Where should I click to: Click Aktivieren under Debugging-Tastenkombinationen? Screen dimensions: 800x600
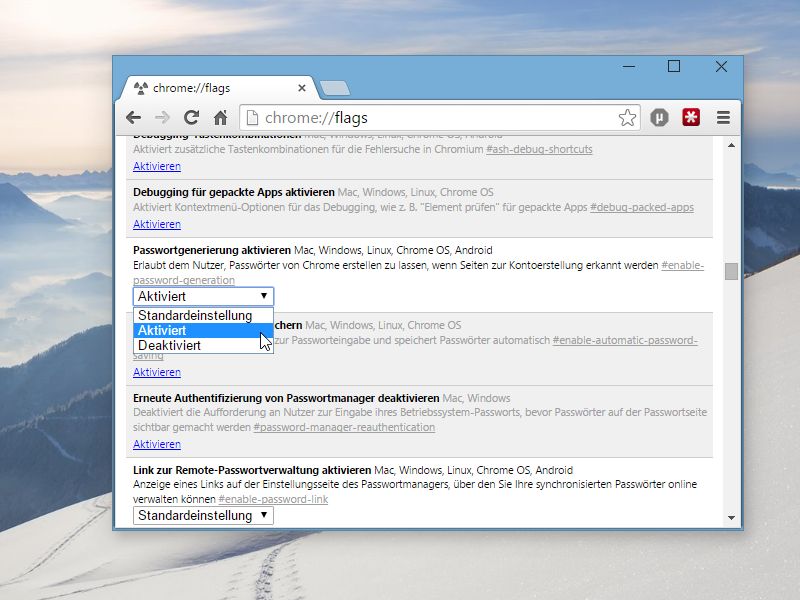(157, 166)
